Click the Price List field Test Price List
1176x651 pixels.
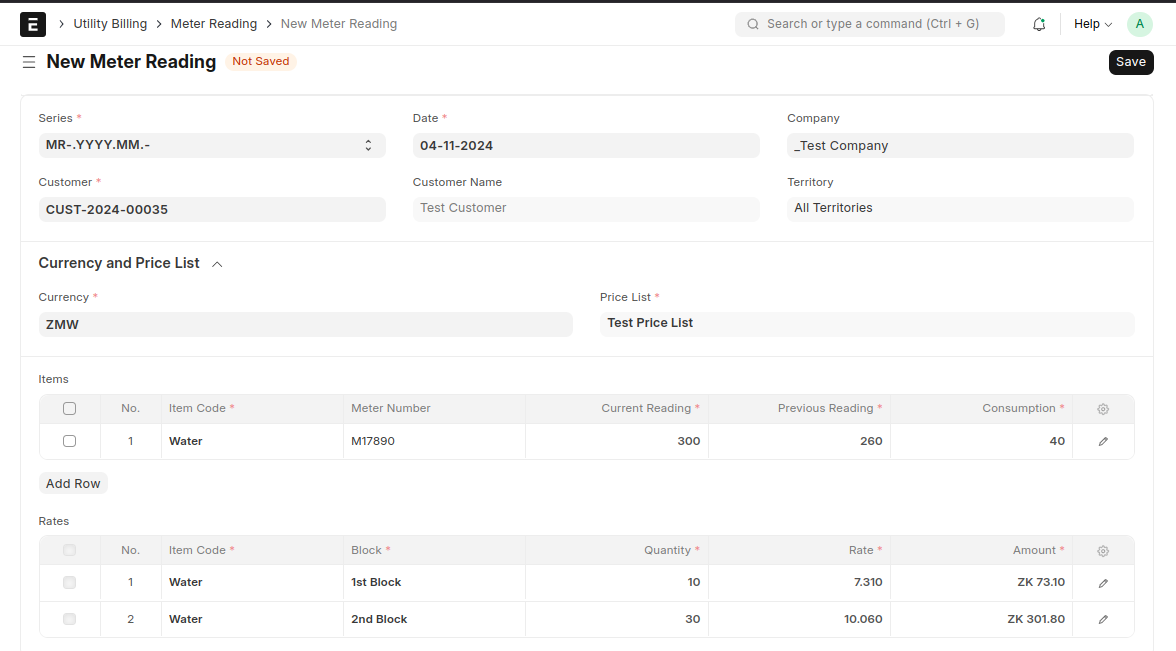(866, 324)
